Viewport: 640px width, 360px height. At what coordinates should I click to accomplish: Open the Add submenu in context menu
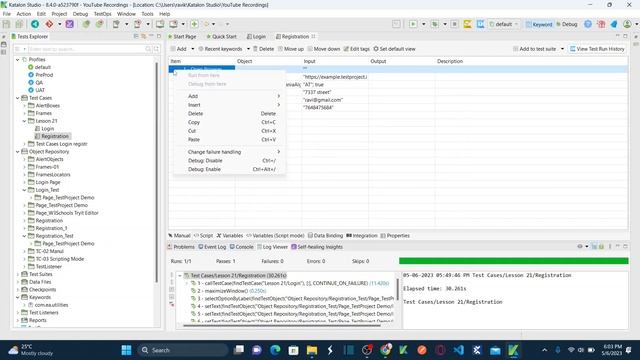pos(229,96)
